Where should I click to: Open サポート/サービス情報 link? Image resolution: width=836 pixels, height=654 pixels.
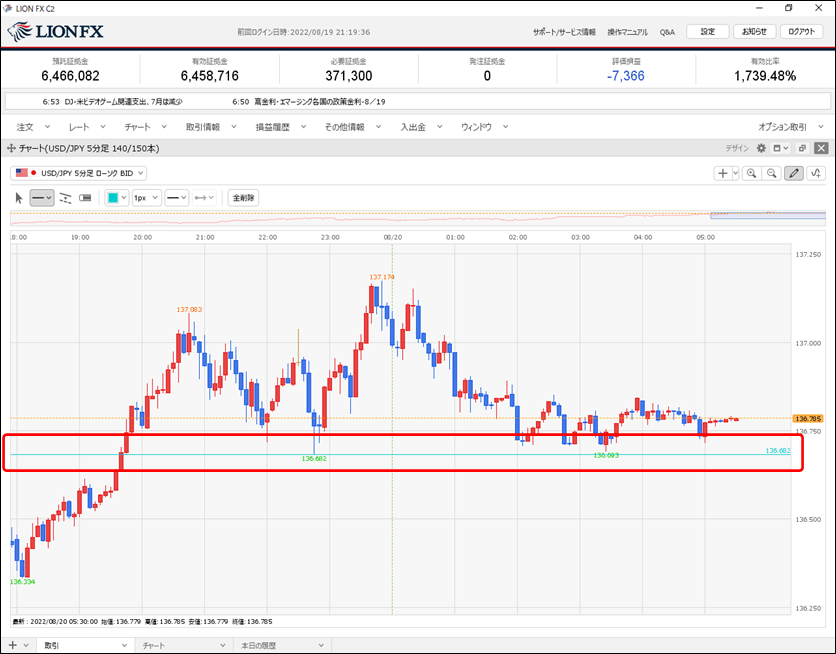(x=564, y=32)
